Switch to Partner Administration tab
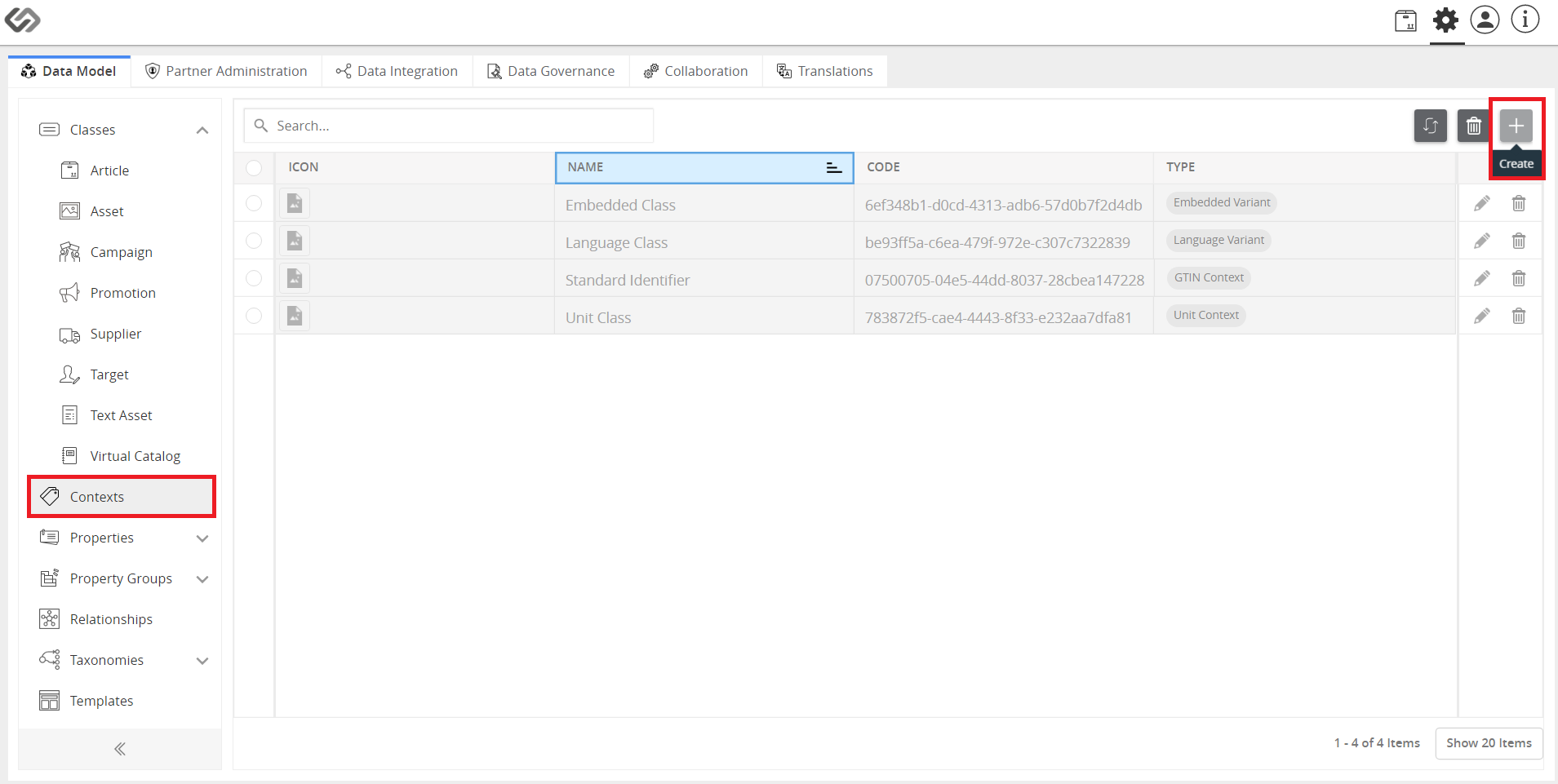 click(226, 71)
